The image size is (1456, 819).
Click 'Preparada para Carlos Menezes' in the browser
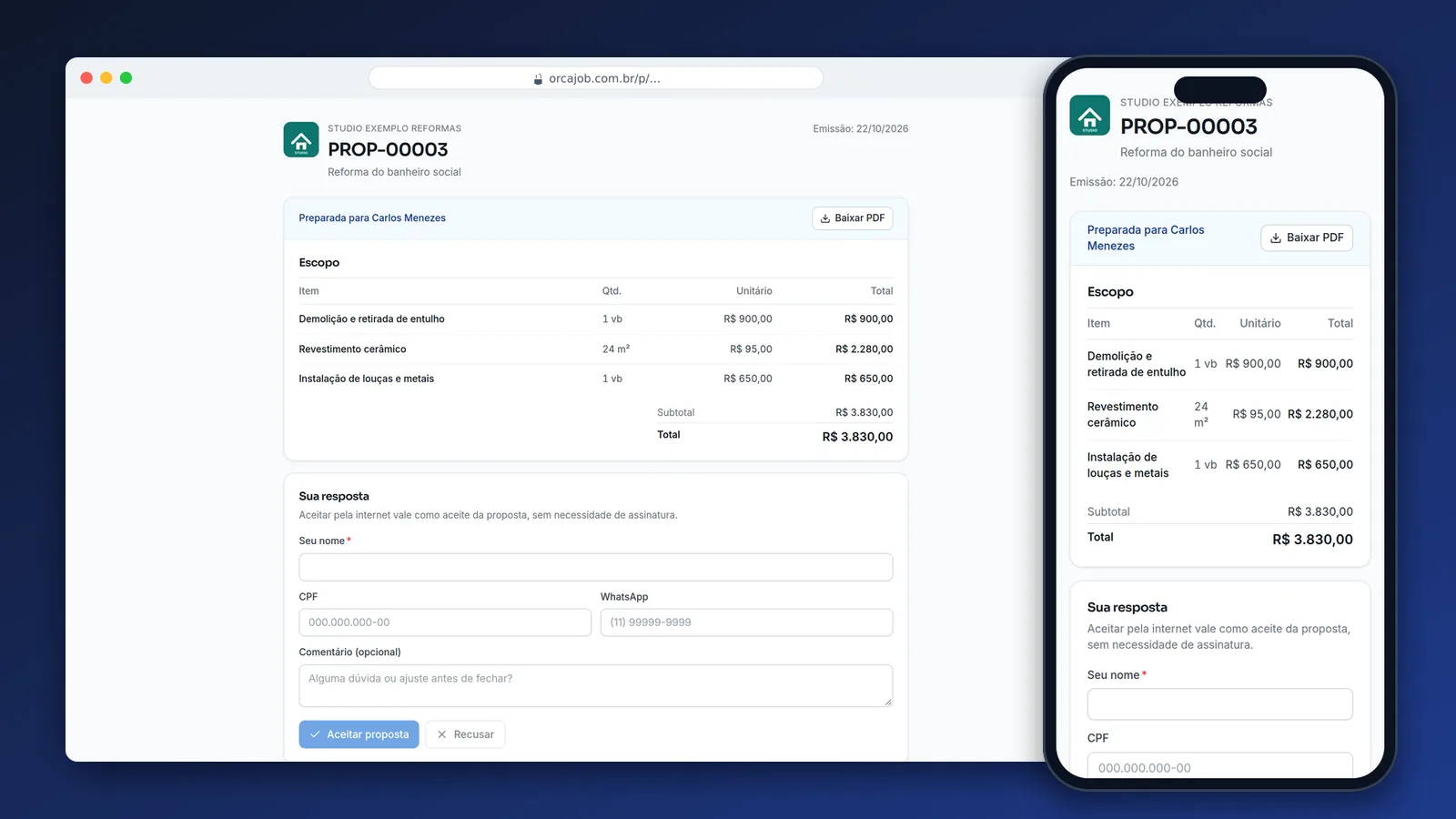click(372, 218)
